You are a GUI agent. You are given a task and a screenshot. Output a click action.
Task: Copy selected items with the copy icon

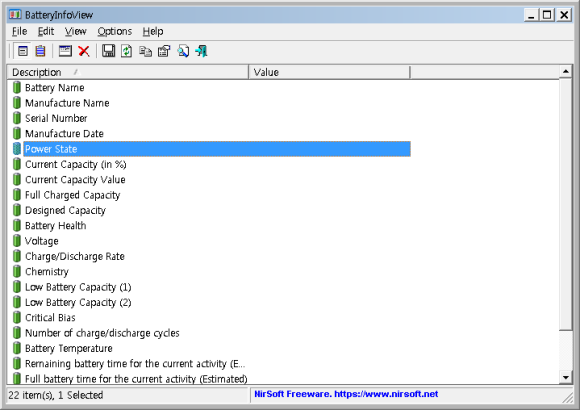pos(145,51)
